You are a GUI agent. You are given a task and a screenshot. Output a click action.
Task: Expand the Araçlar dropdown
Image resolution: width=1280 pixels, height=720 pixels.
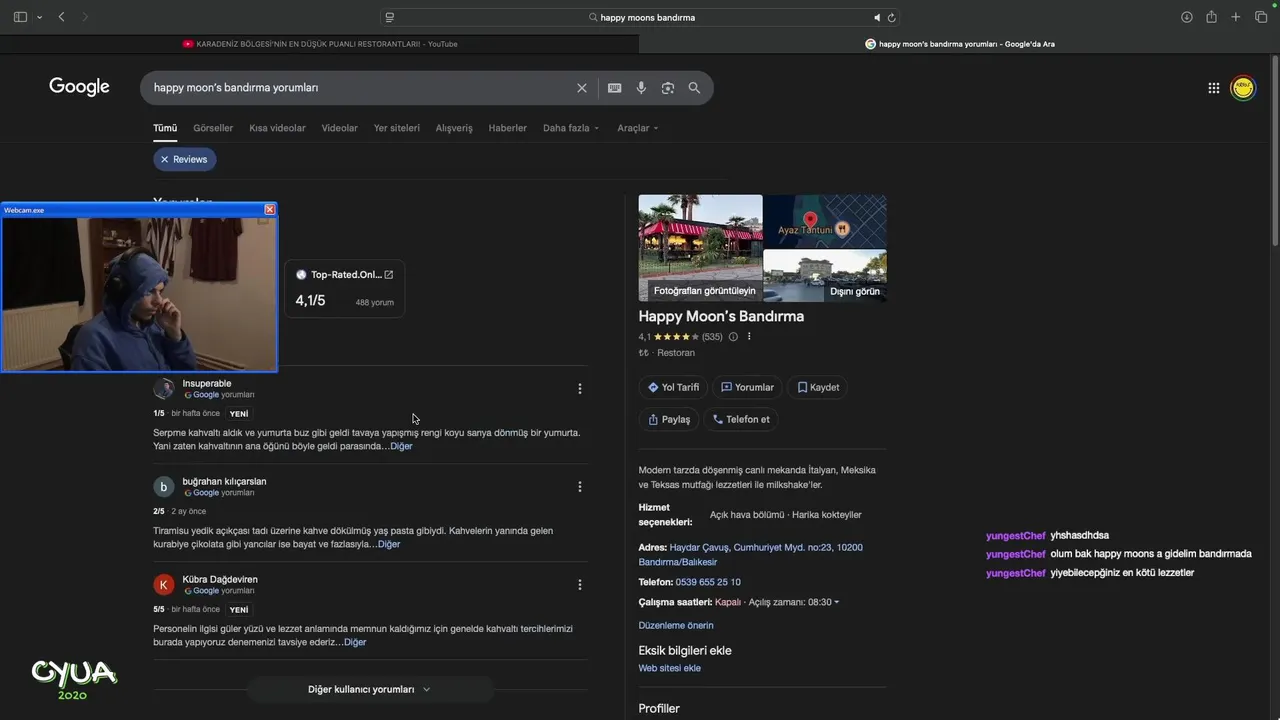638,128
